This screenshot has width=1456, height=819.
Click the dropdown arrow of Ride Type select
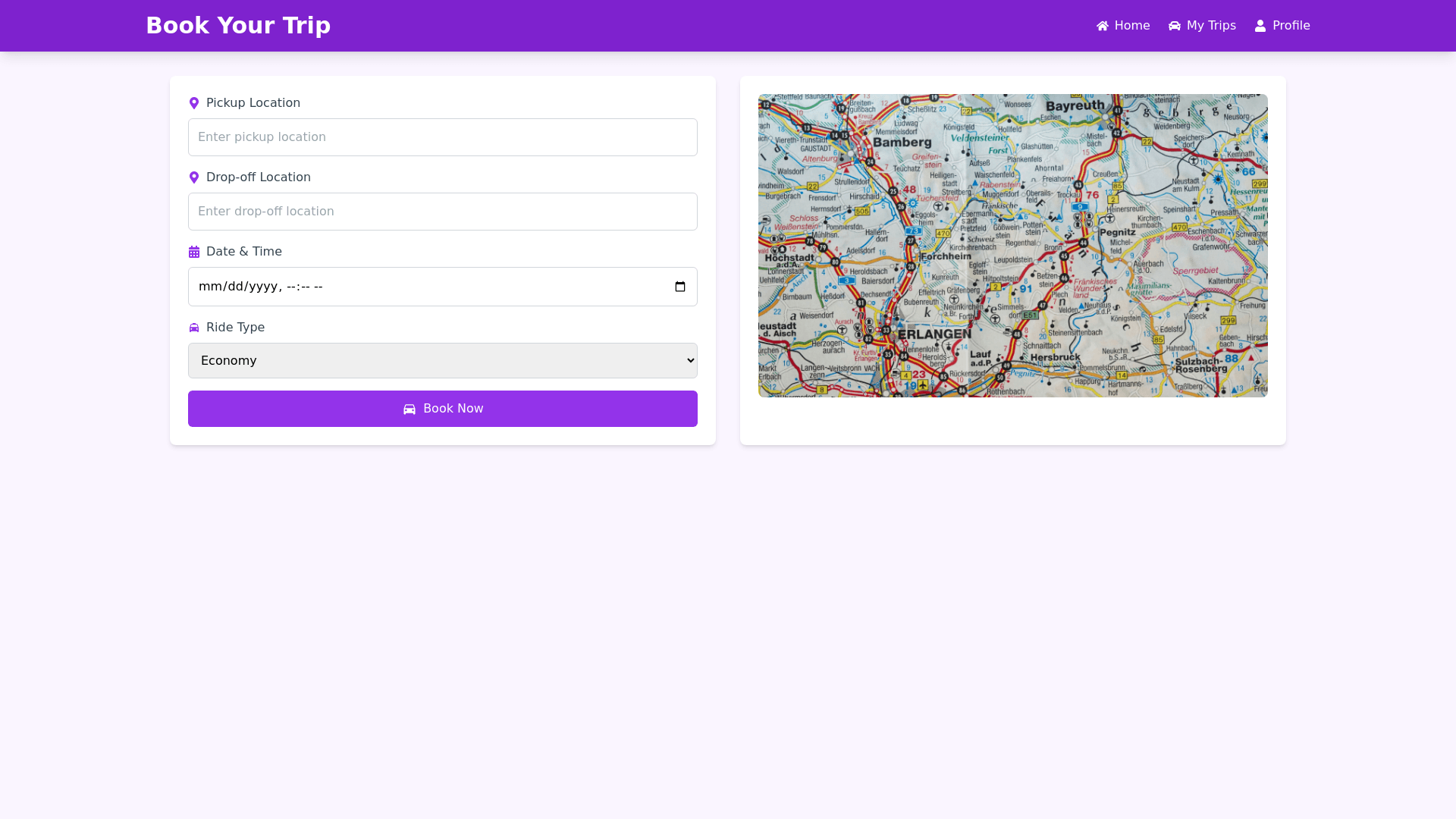coord(690,361)
